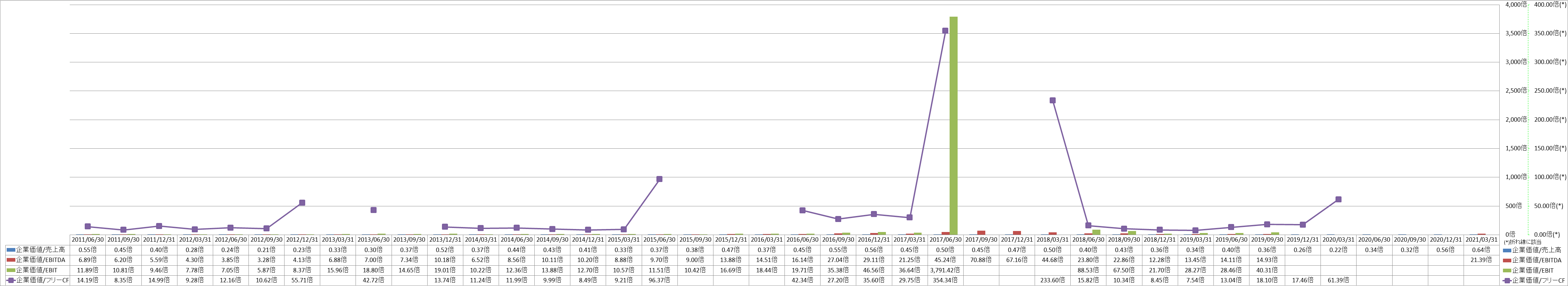
Task: Click the blue swatch in the right-side legend
Action: pyautogui.click(x=1508, y=250)
